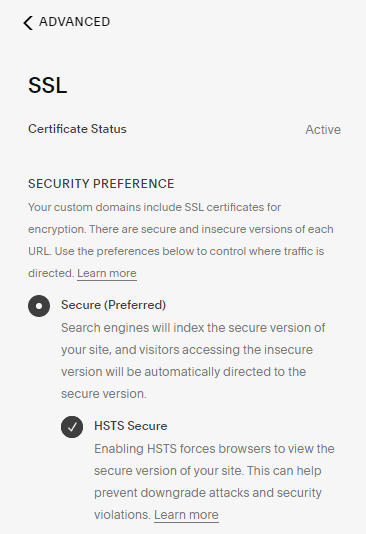Open Learn more link about HSTS violations
Image resolution: width=366 pixels, height=534 pixels.
(186, 515)
